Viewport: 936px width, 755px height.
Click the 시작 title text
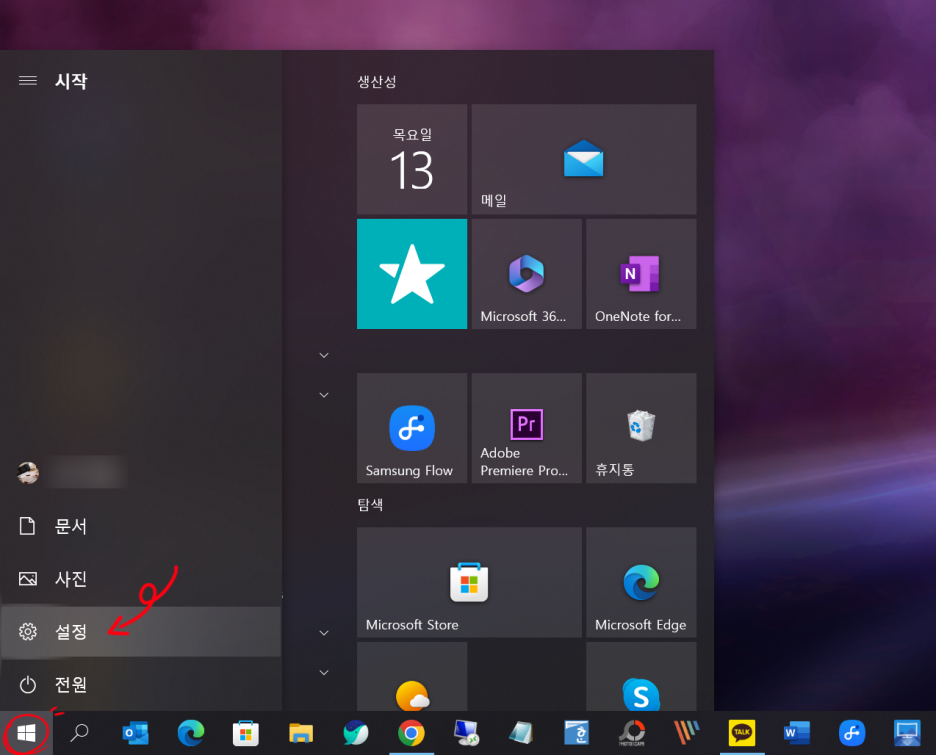tap(71, 81)
